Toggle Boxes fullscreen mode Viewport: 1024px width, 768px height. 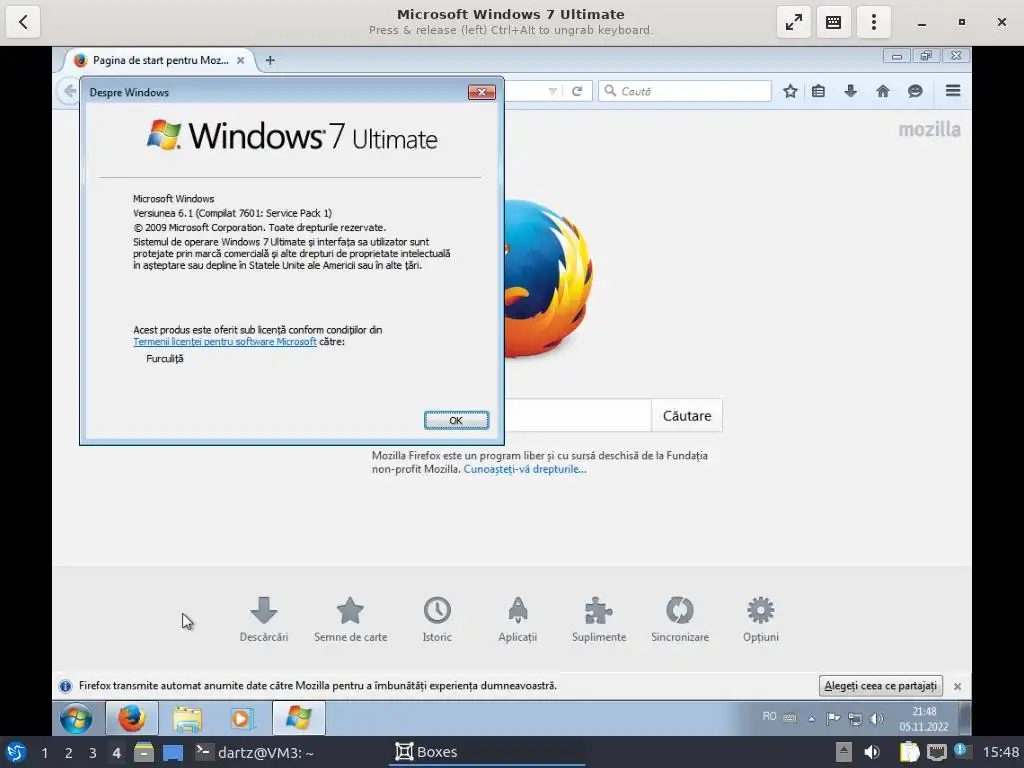[x=793, y=22]
